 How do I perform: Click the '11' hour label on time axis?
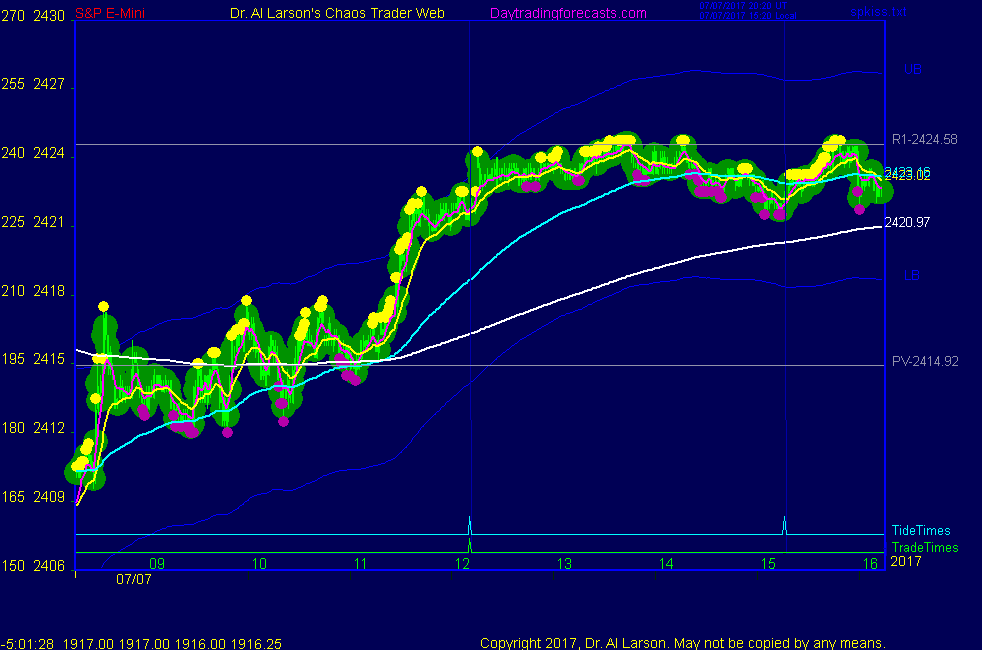(x=361, y=564)
